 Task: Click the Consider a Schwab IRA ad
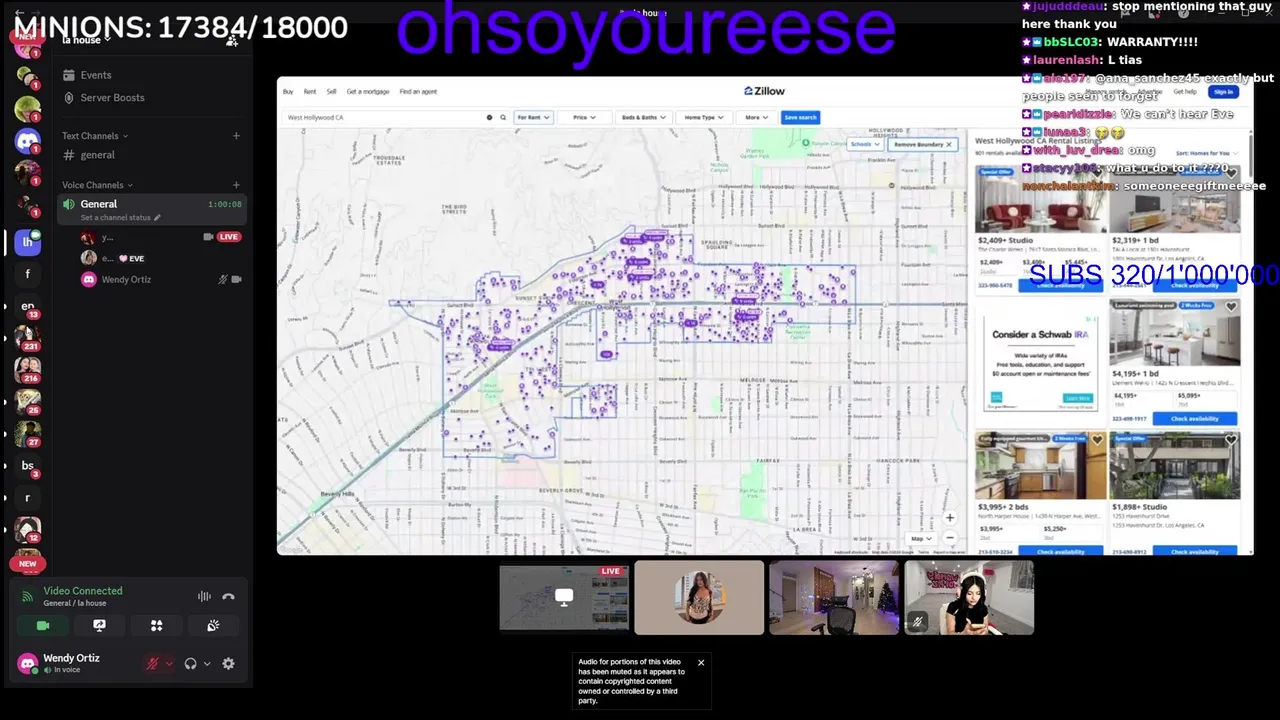click(x=1040, y=364)
